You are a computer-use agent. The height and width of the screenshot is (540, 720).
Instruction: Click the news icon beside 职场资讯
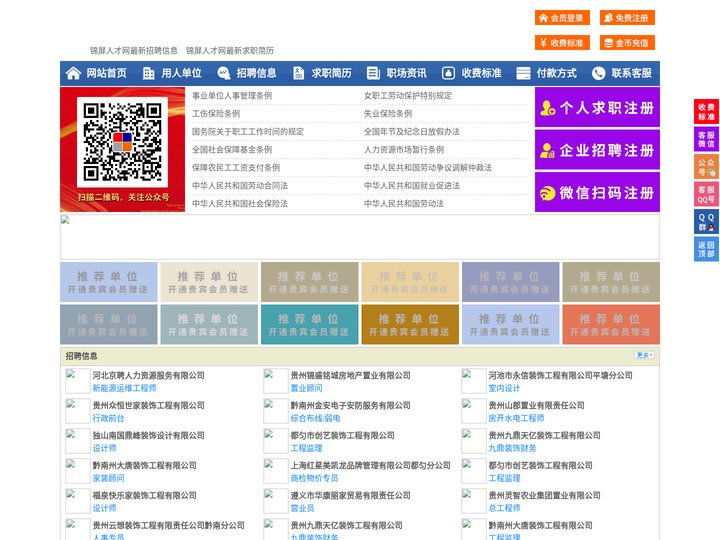point(373,73)
